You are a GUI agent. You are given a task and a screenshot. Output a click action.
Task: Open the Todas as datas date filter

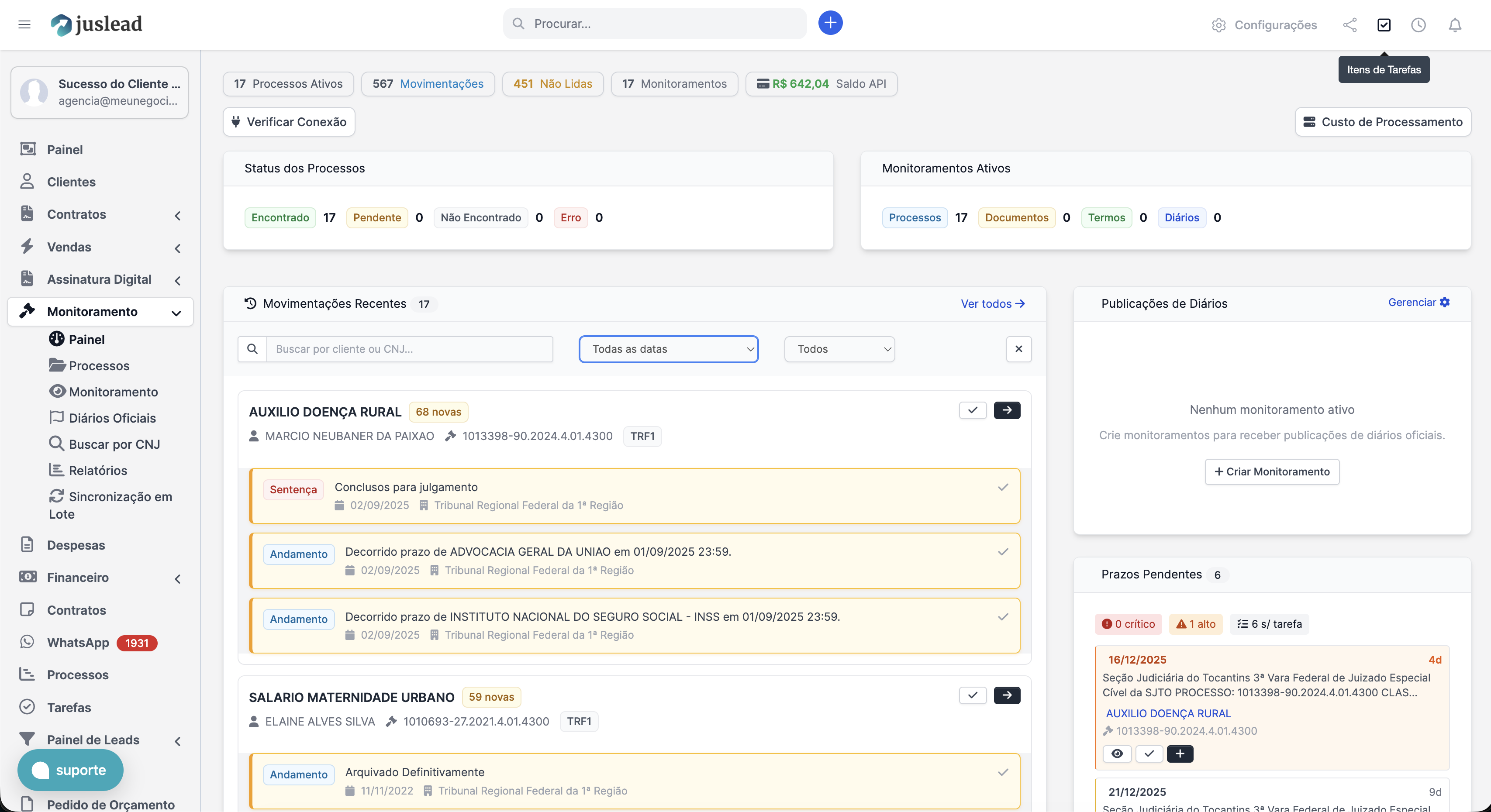668,349
